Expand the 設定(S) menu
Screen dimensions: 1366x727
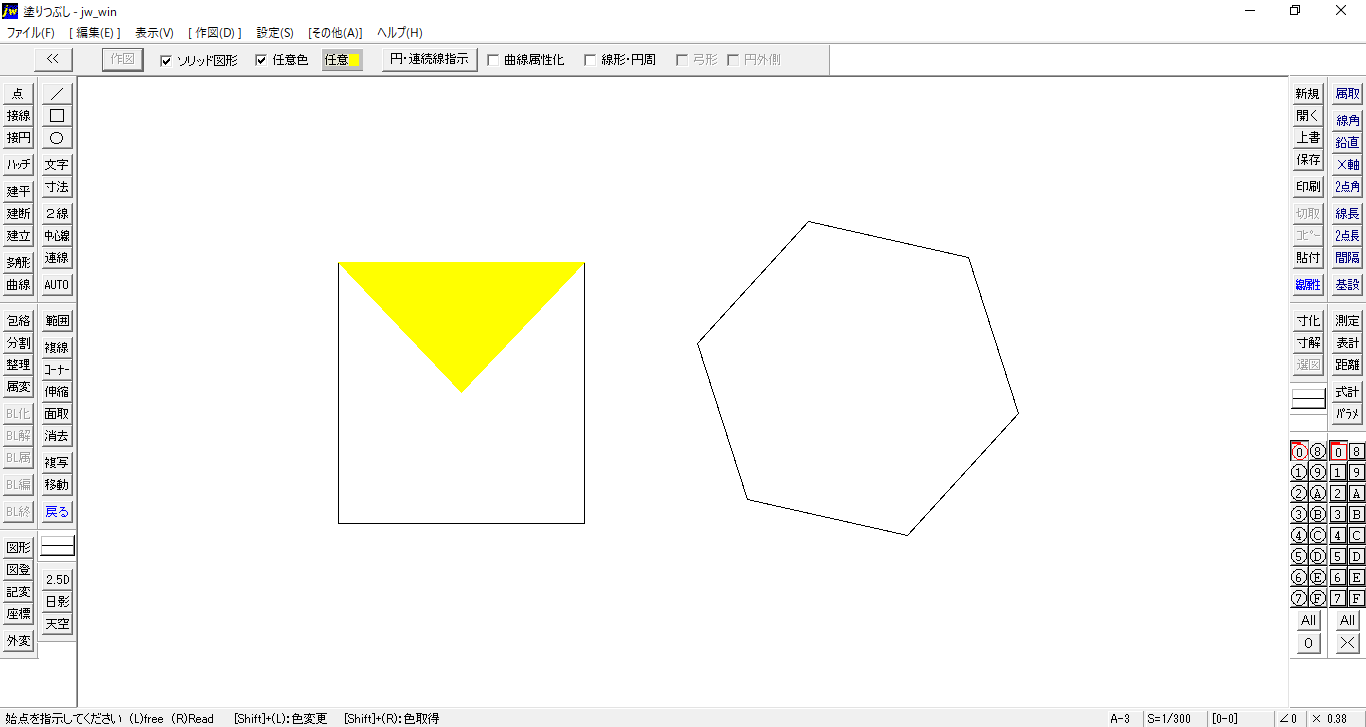coord(275,33)
